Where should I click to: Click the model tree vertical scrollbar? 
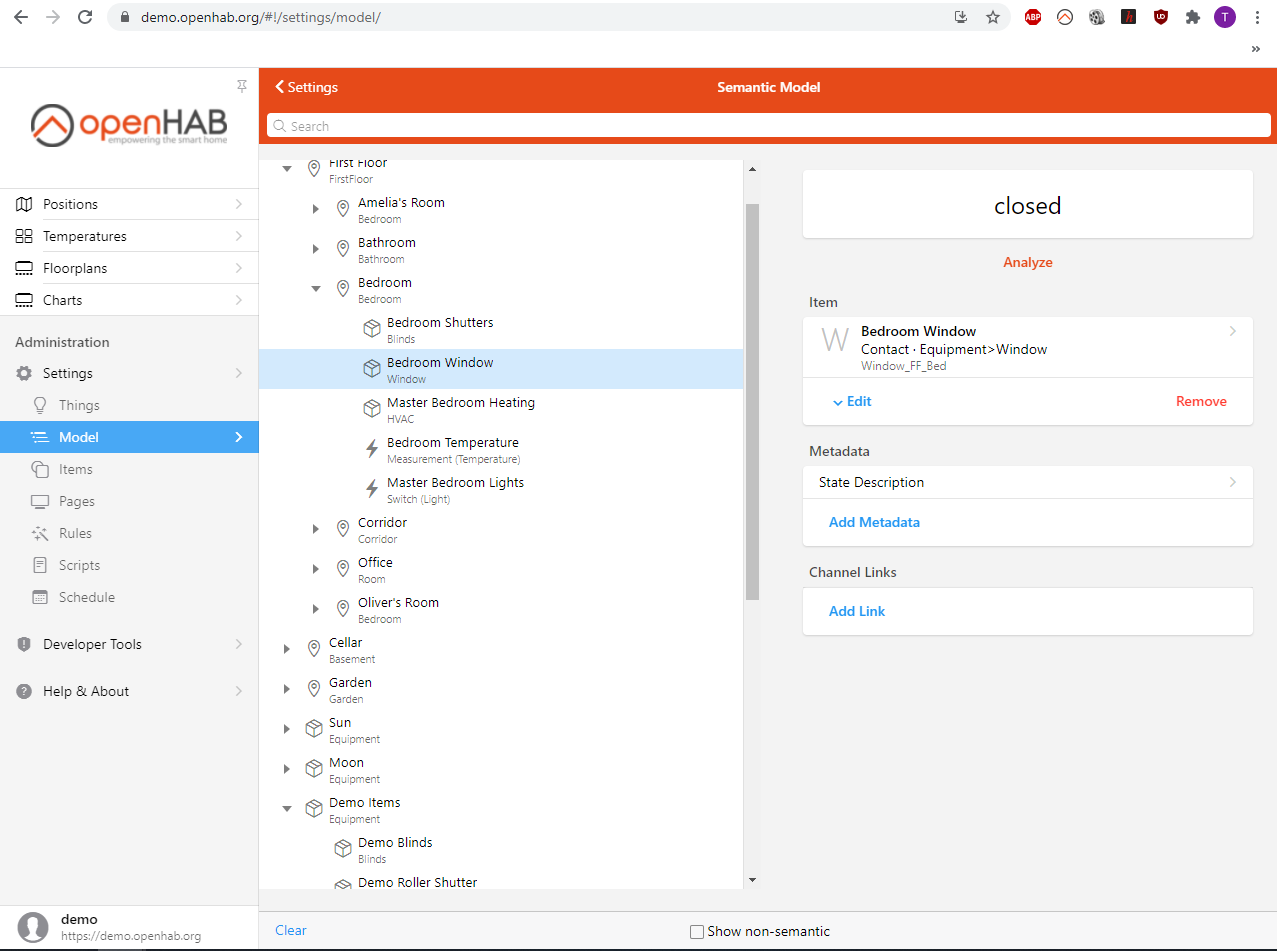coord(752,400)
